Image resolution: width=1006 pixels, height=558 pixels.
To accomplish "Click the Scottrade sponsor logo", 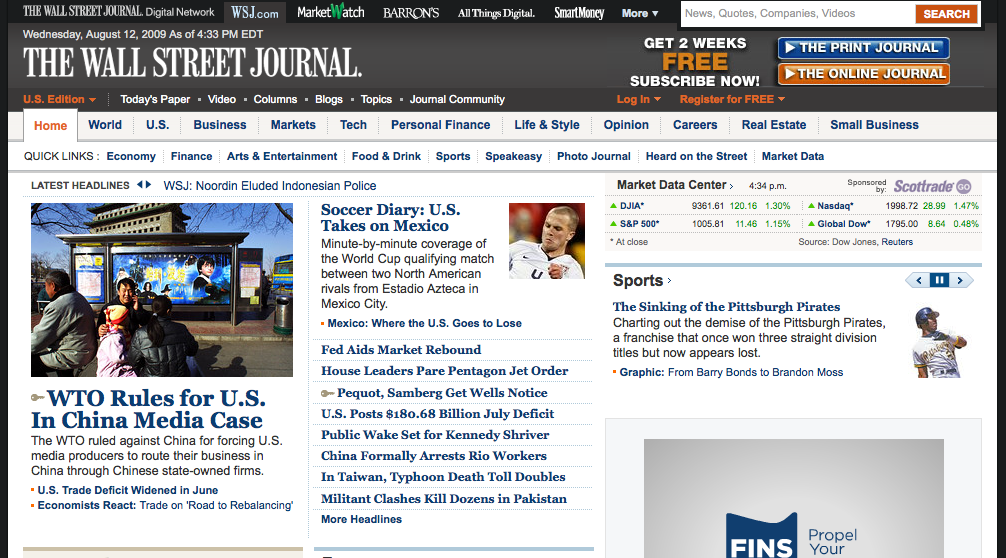I will [923, 187].
